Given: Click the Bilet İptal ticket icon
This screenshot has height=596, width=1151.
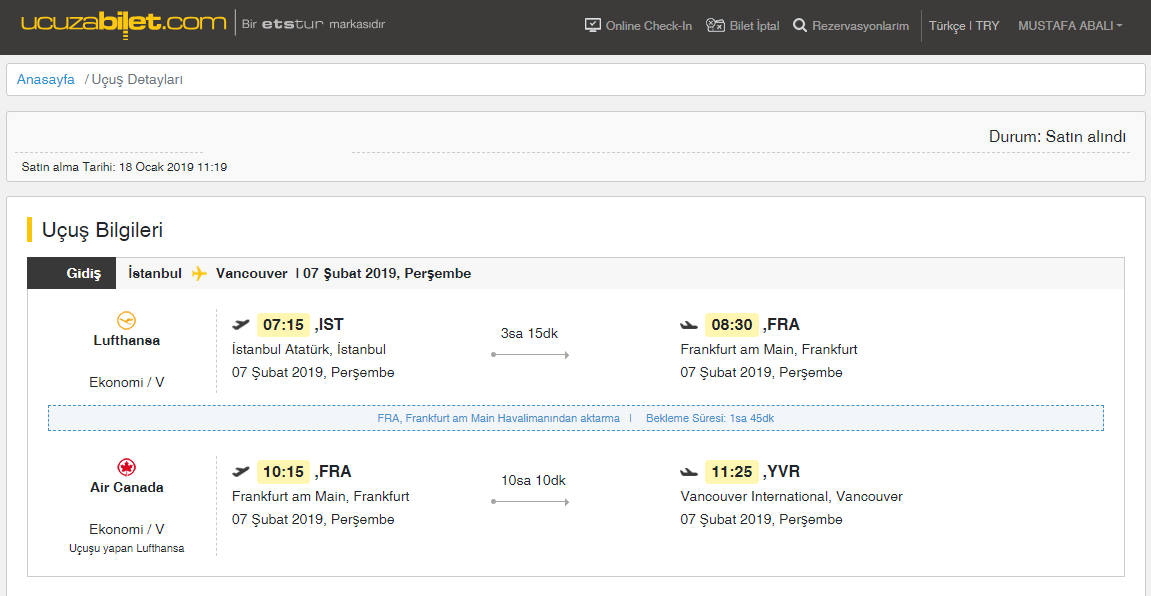Looking at the screenshot, I should (715, 25).
